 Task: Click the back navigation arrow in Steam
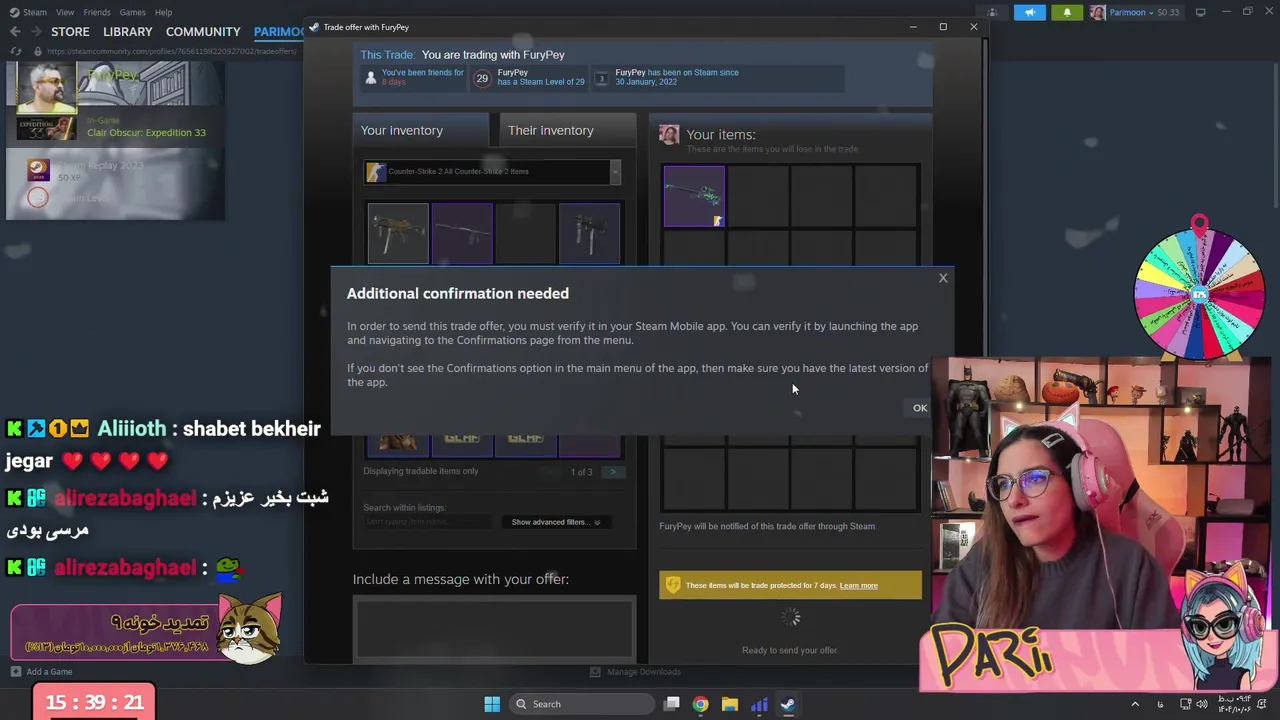[x=15, y=32]
